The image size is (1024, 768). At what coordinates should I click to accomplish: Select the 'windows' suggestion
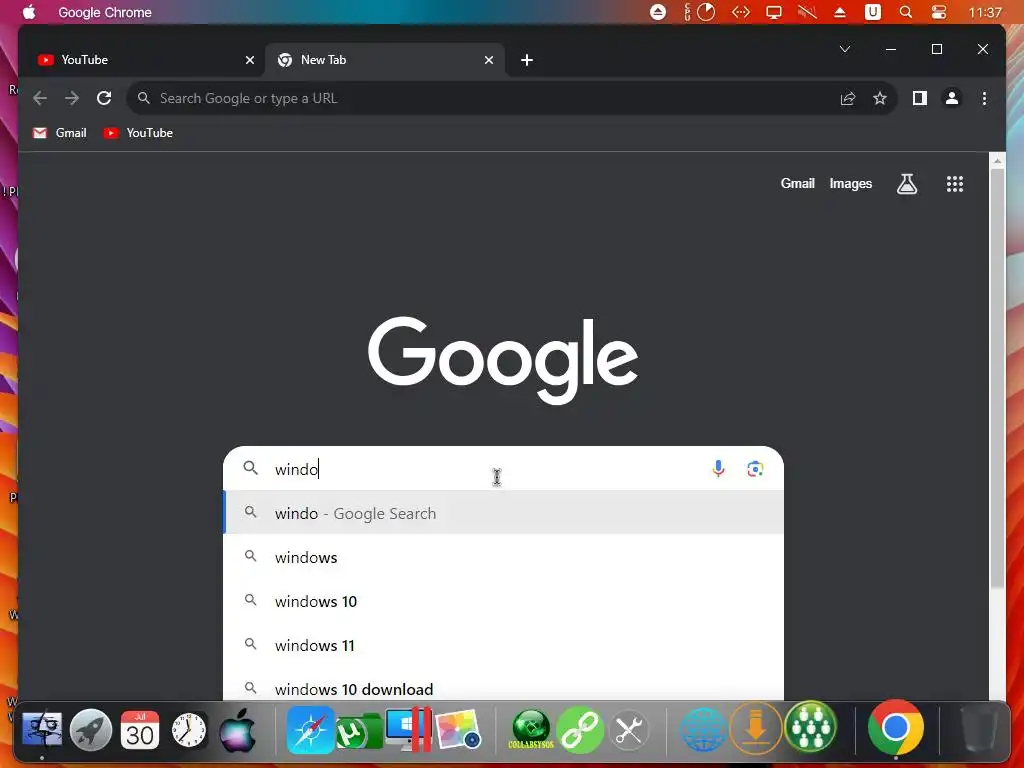[503, 557]
